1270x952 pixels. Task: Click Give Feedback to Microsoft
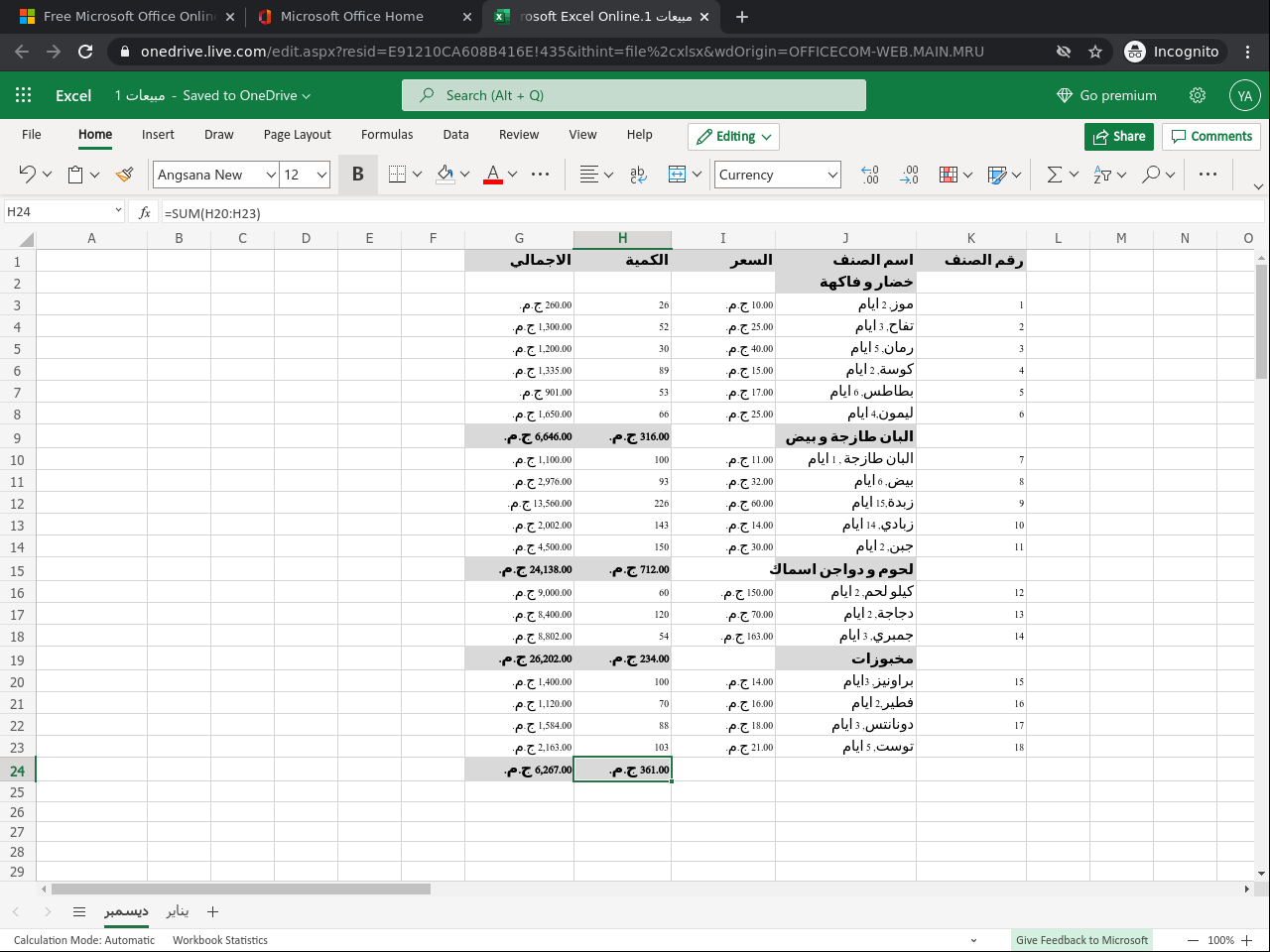click(1081, 940)
